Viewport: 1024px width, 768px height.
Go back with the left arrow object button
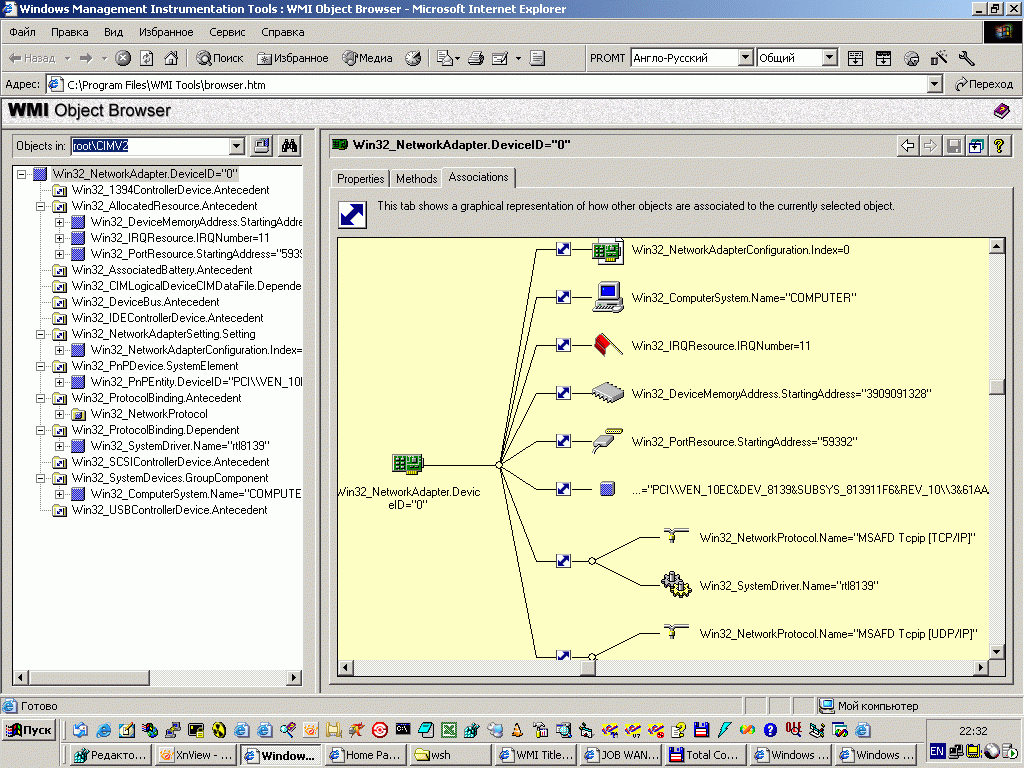pyautogui.click(x=908, y=146)
